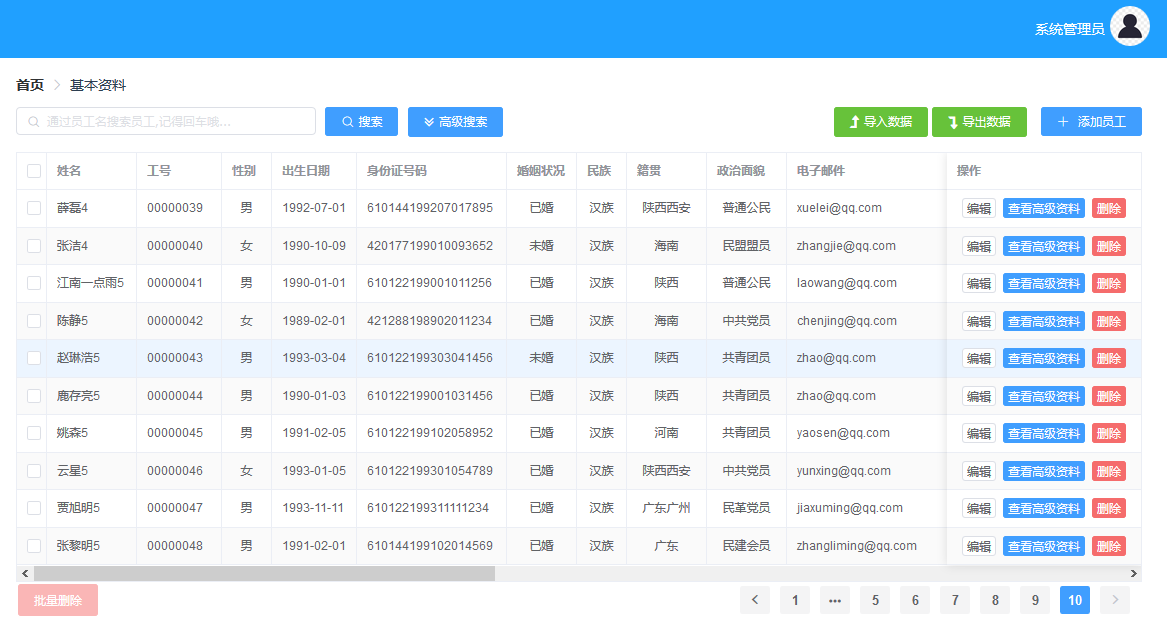The width and height of the screenshot is (1167, 624).
Task: Delete the 贾旭明5 record
Action: [1108, 509]
